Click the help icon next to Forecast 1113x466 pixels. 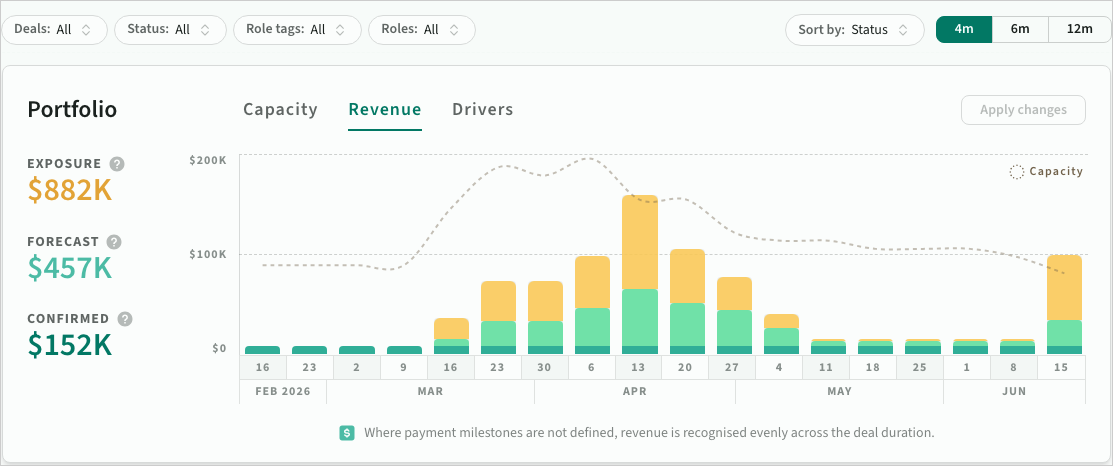point(114,242)
